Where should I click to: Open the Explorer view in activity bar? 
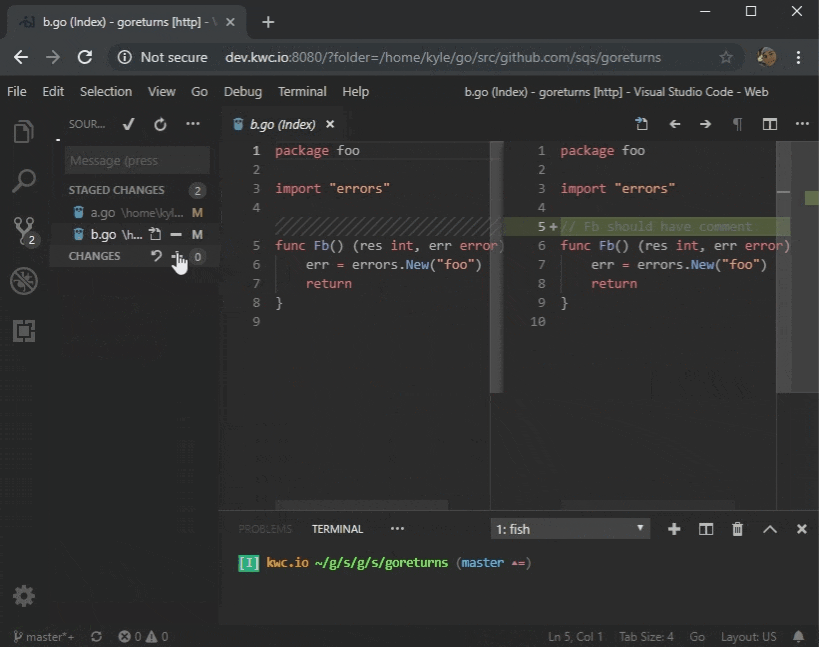[x=24, y=132]
